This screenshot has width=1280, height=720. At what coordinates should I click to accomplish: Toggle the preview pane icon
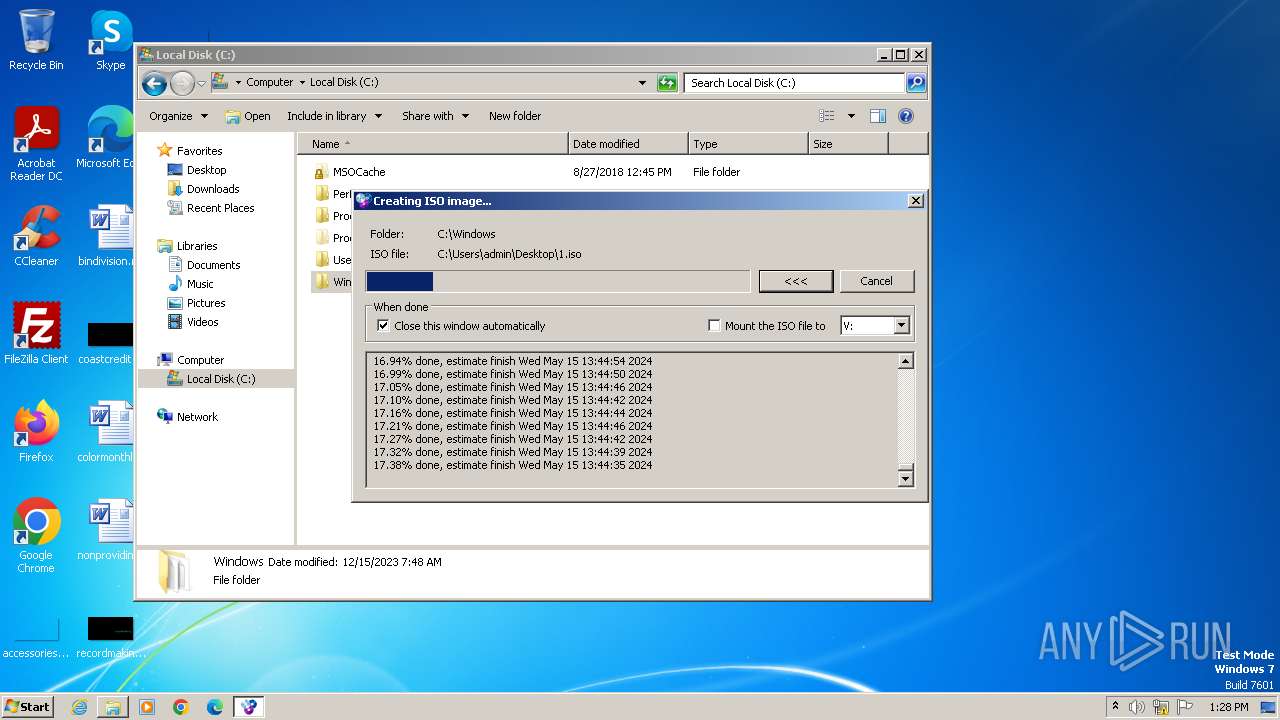coord(878,116)
